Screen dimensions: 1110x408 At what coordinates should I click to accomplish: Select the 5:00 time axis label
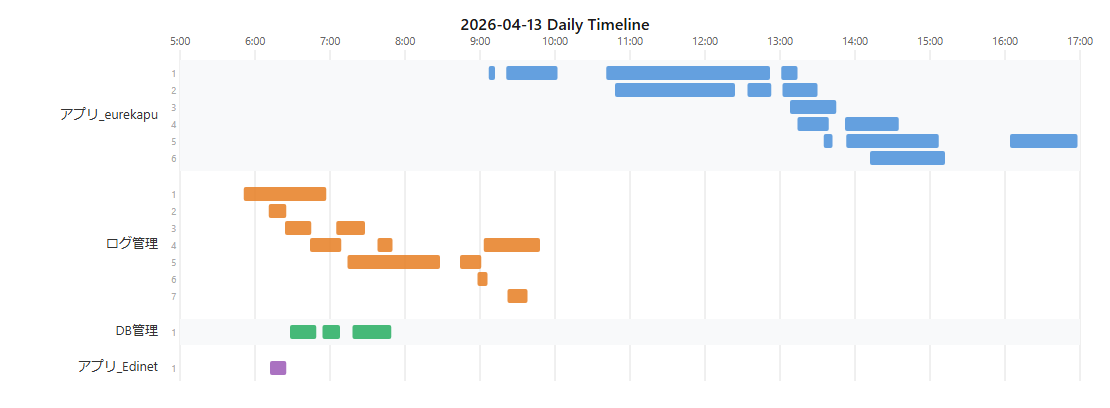pos(180,41)
